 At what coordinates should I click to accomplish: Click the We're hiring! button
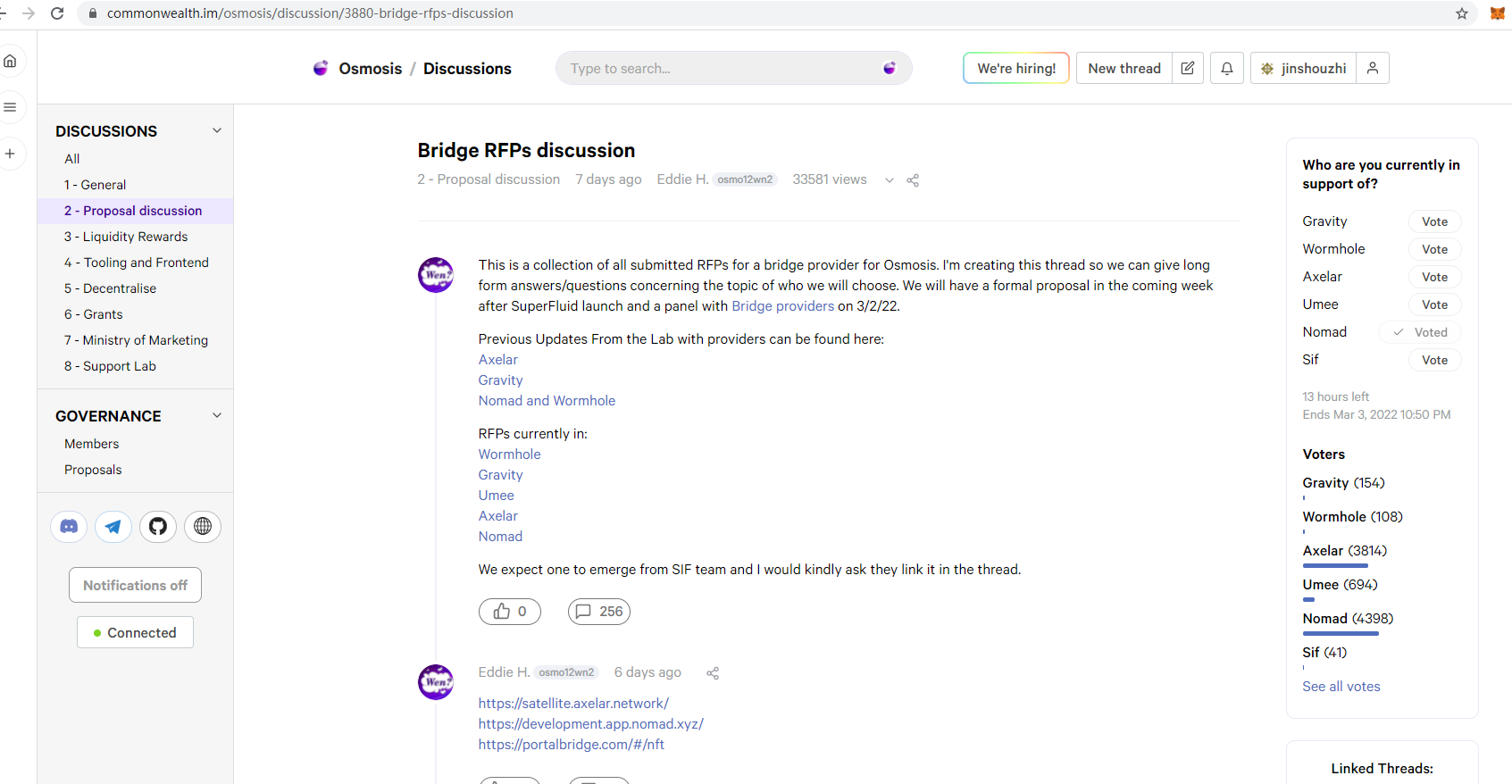1016,68
